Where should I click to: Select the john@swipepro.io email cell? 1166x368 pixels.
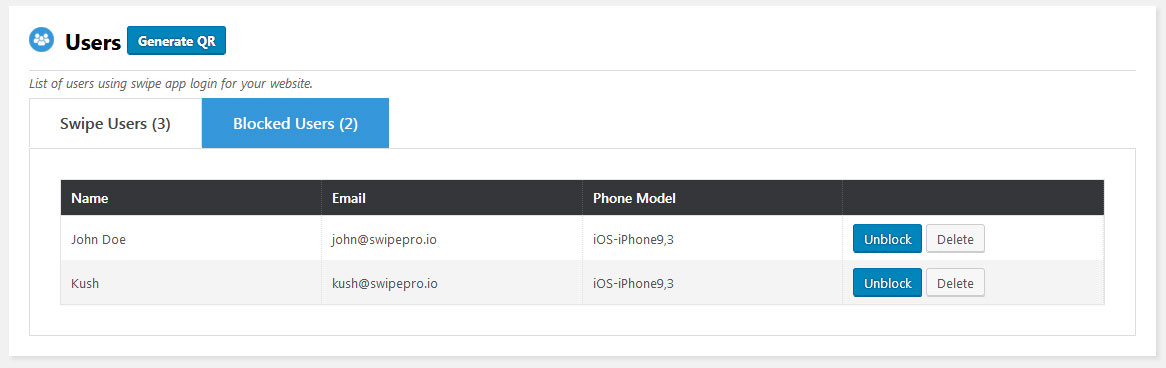coord(452,239)
